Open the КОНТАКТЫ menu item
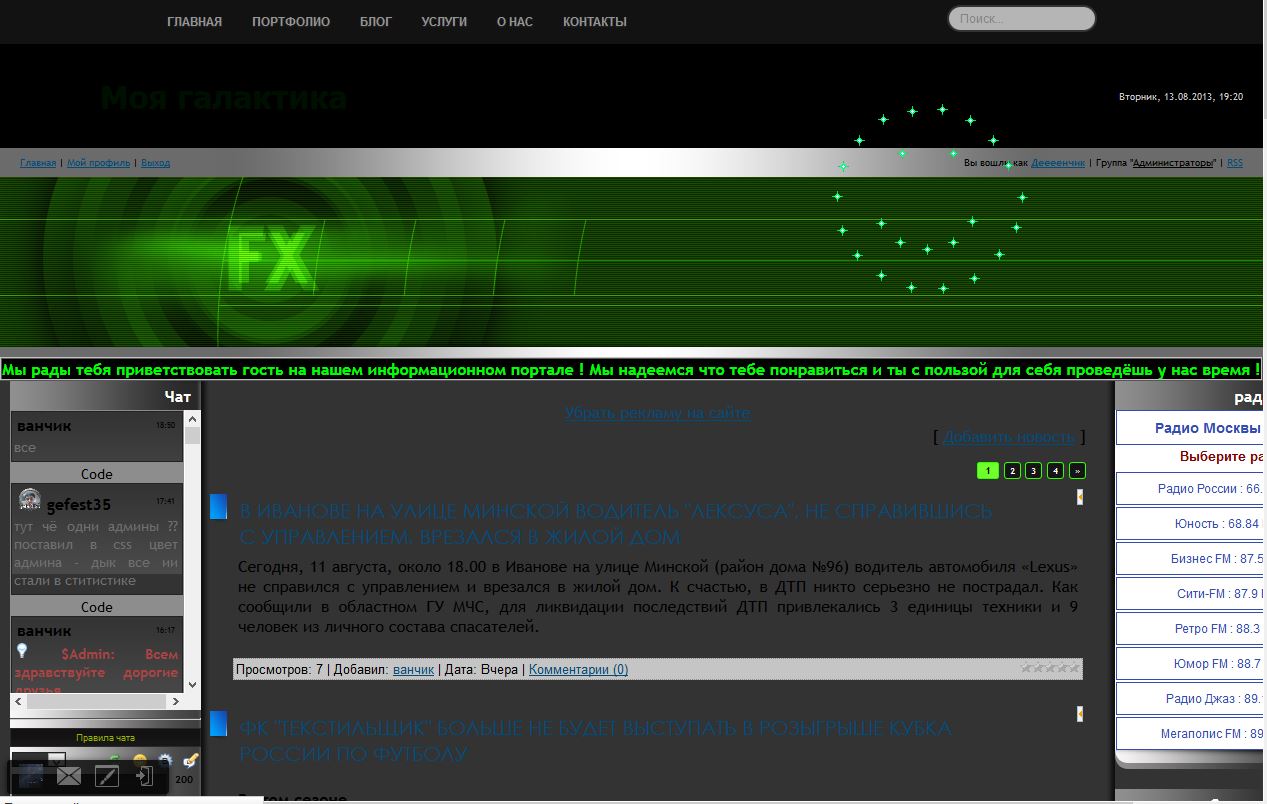This screenshot has width=1267, height=804. pos(594,22)
